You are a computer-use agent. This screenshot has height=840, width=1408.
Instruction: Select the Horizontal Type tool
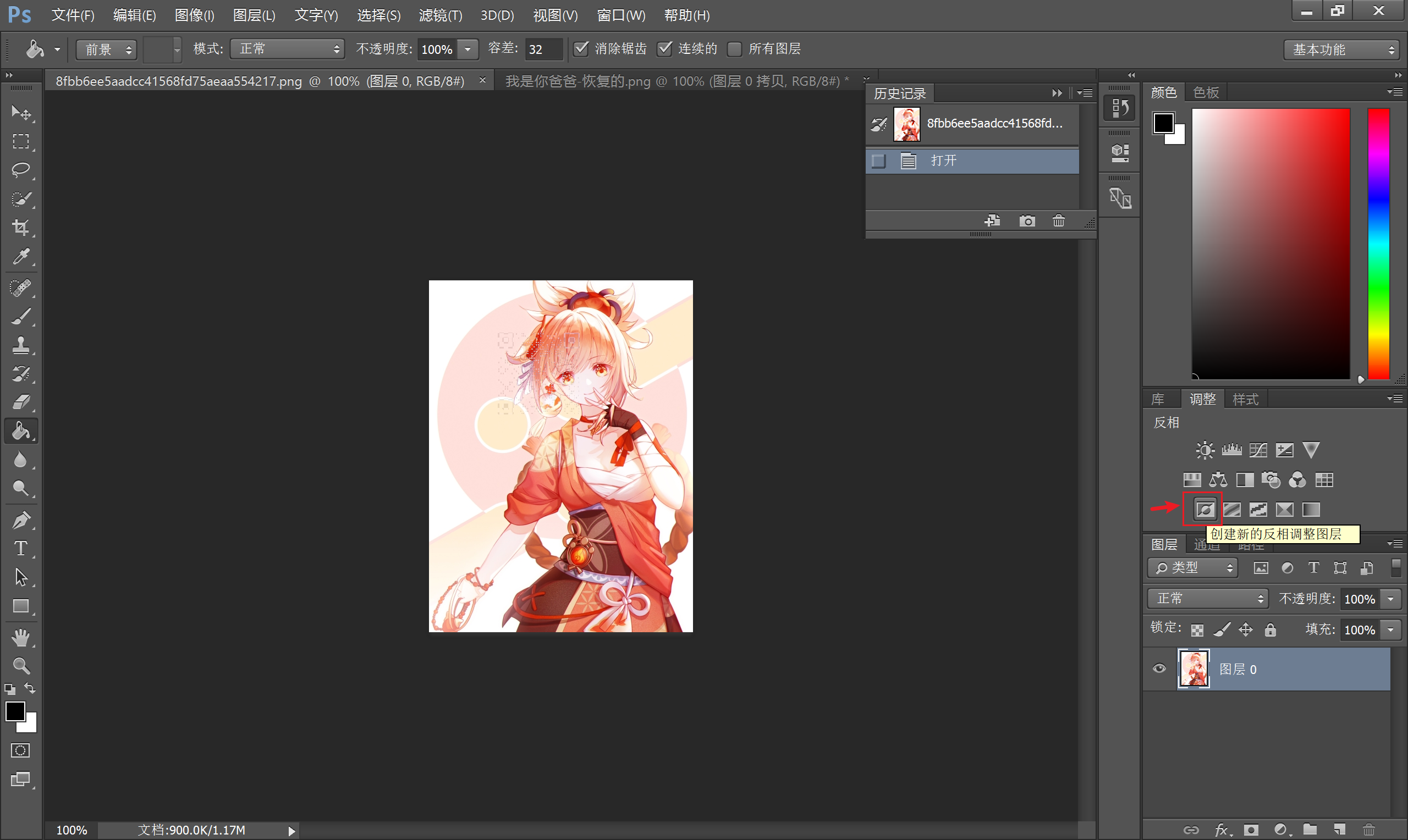coord(21,548)
